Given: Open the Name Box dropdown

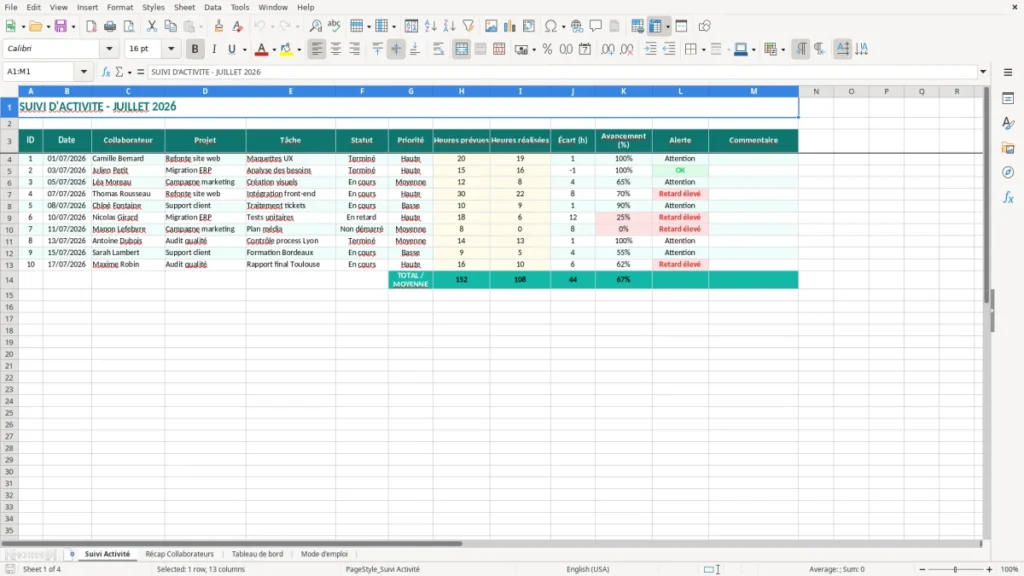Looking at the screenshot, I should [x=84, y=72].
